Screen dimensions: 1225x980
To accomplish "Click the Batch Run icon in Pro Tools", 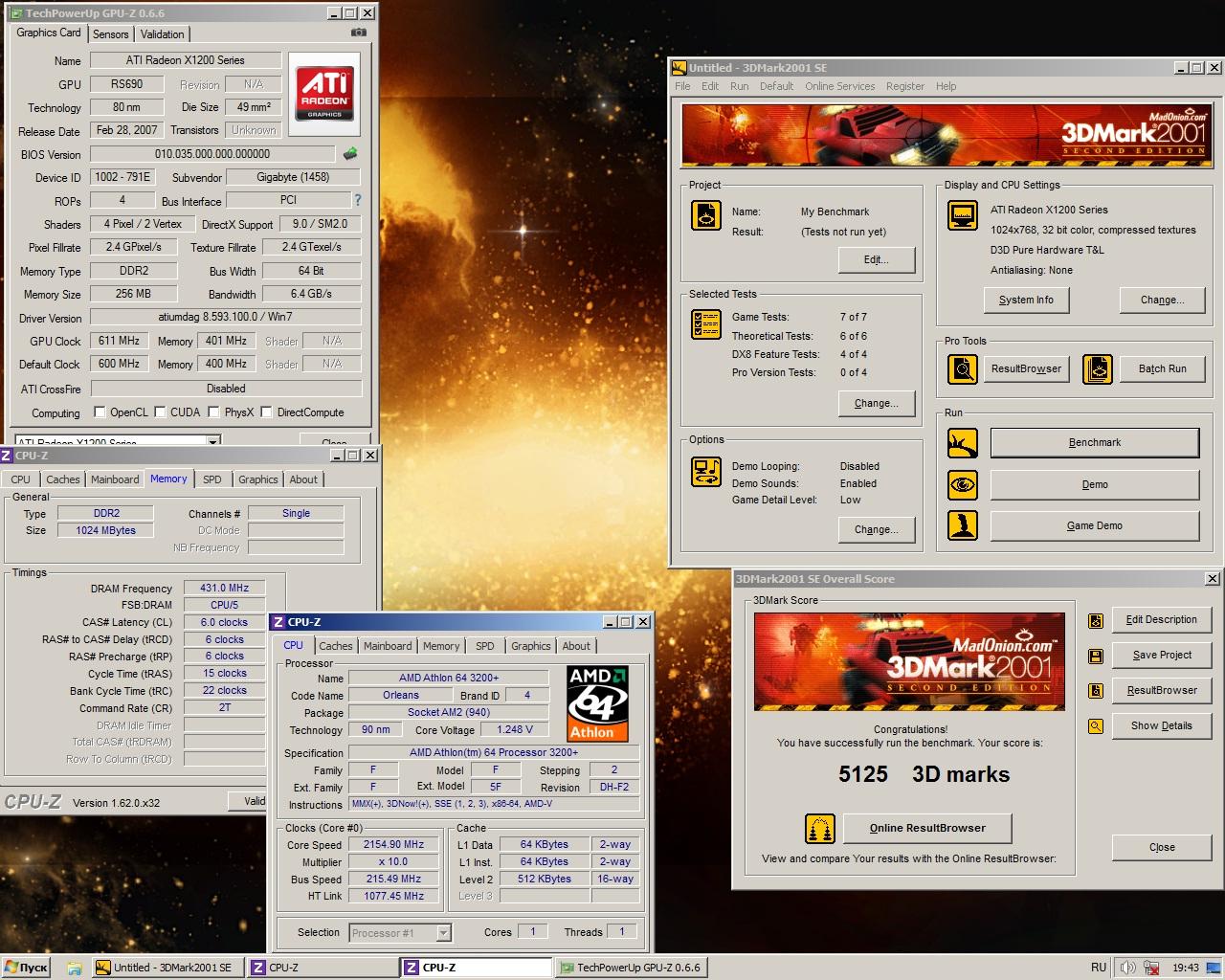I will pyautogui.click(x=1098, y=368).
